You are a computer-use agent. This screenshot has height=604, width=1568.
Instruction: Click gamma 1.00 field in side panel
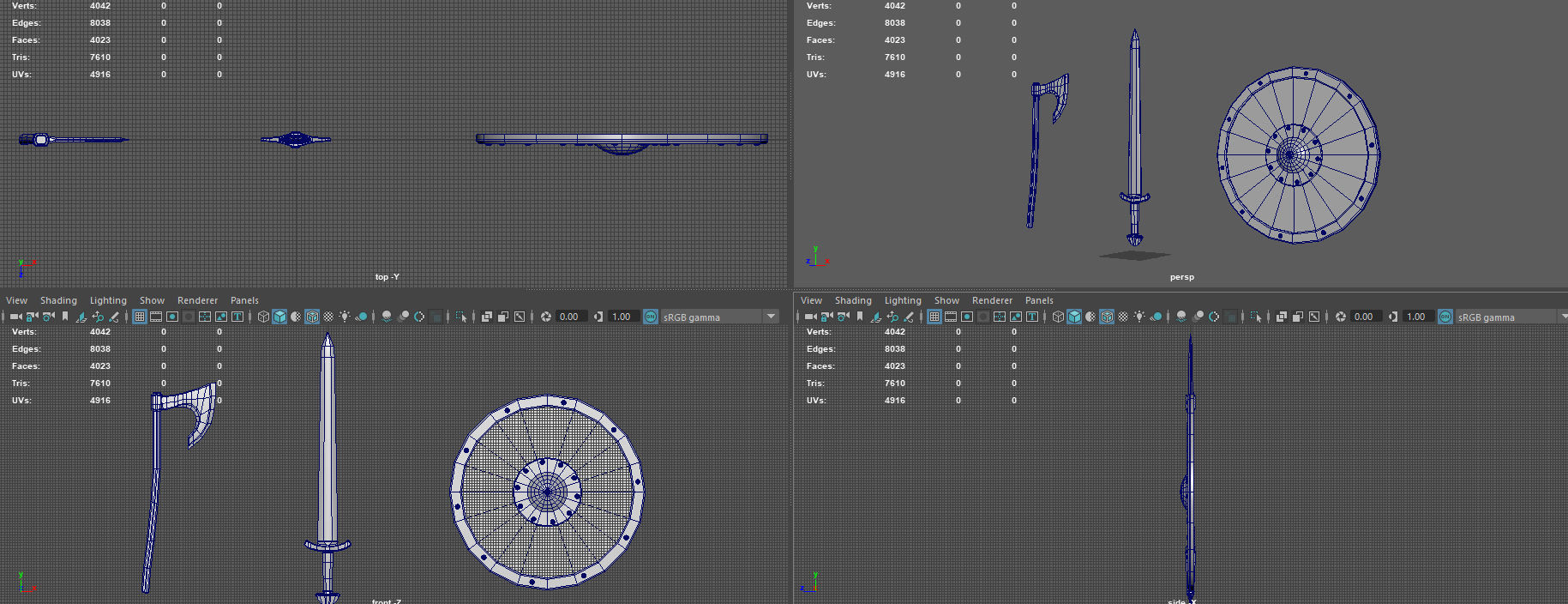tap(1418, 317)
